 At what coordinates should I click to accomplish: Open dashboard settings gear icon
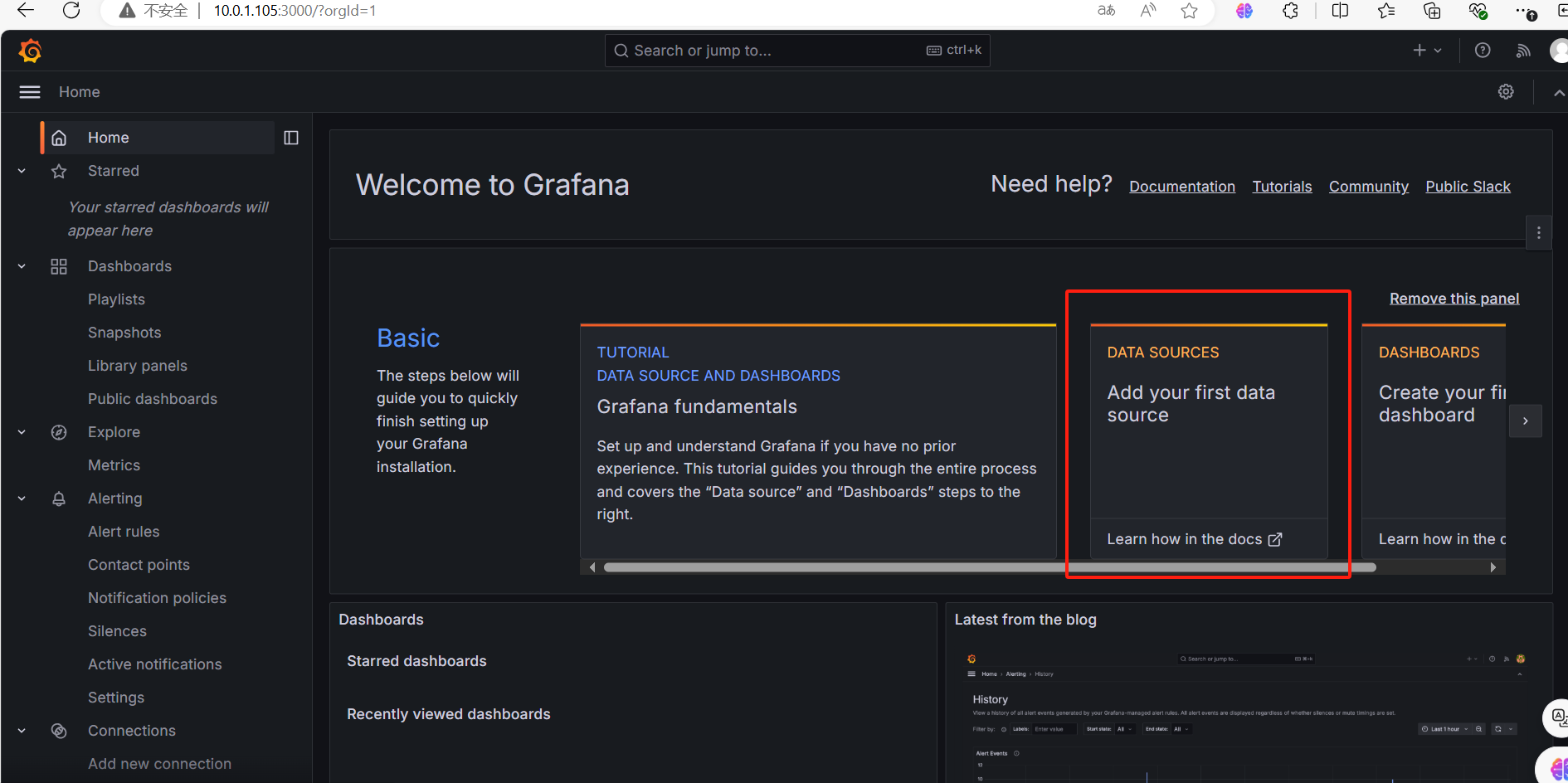[1506, 92]
